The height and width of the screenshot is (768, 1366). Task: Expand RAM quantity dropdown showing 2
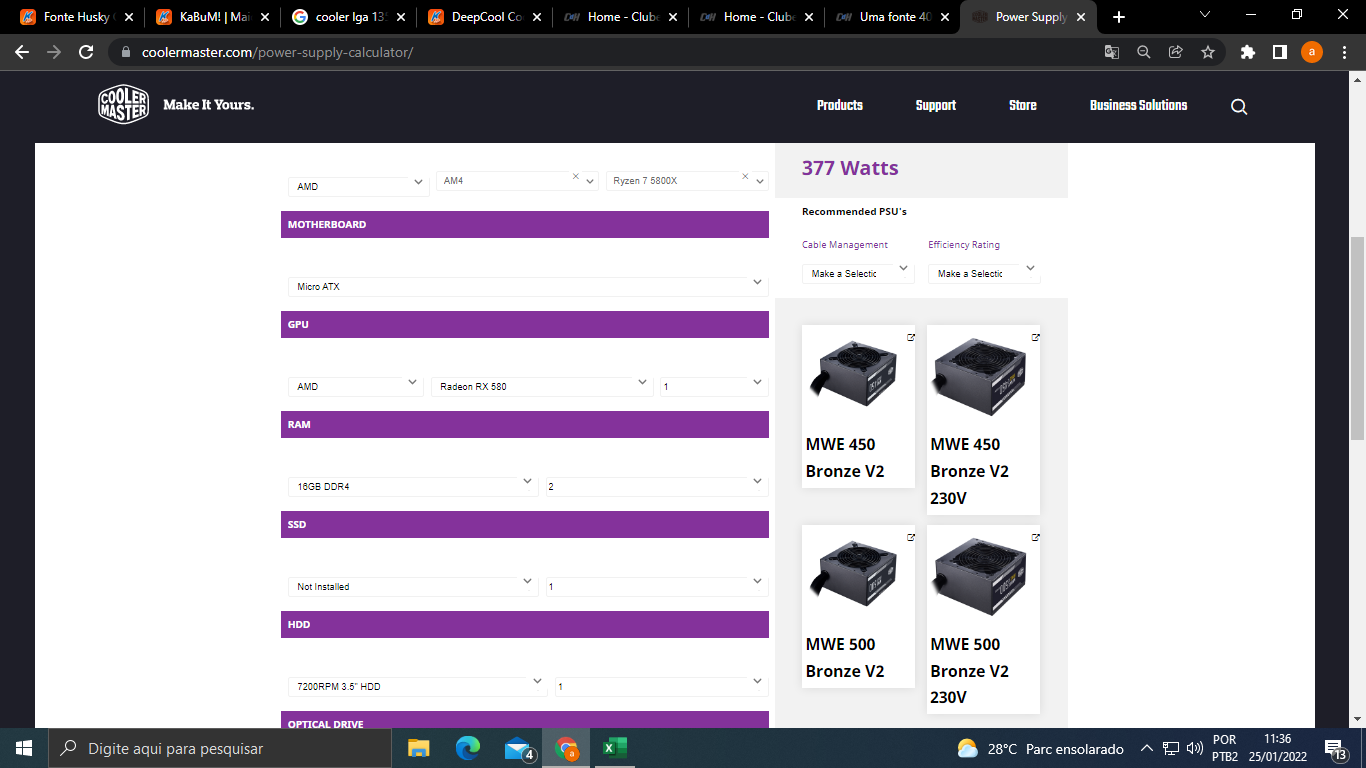657,486
